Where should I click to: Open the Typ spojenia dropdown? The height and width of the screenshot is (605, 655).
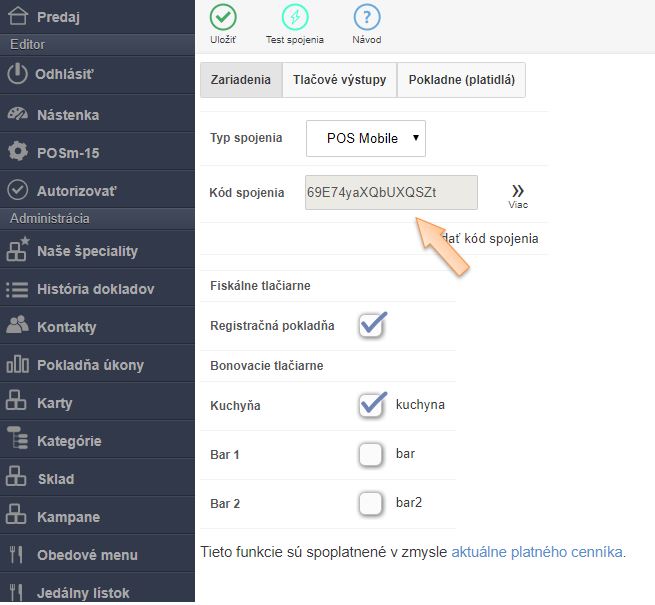point(366,138)
